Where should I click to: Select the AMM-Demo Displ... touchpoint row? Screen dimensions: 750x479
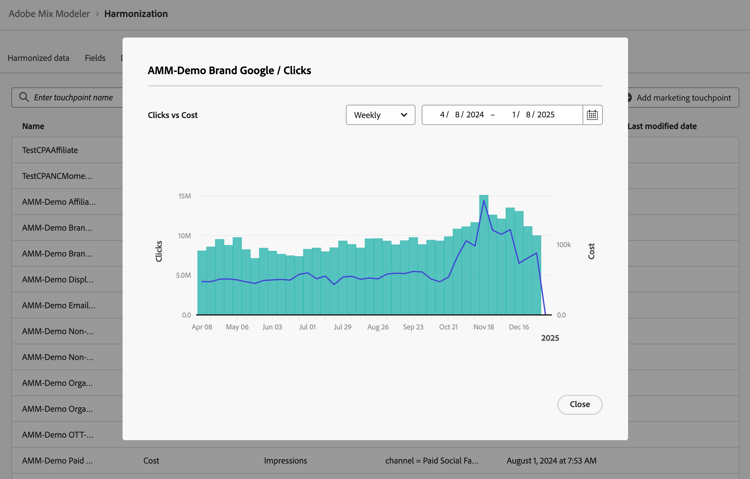pos(58,279)
